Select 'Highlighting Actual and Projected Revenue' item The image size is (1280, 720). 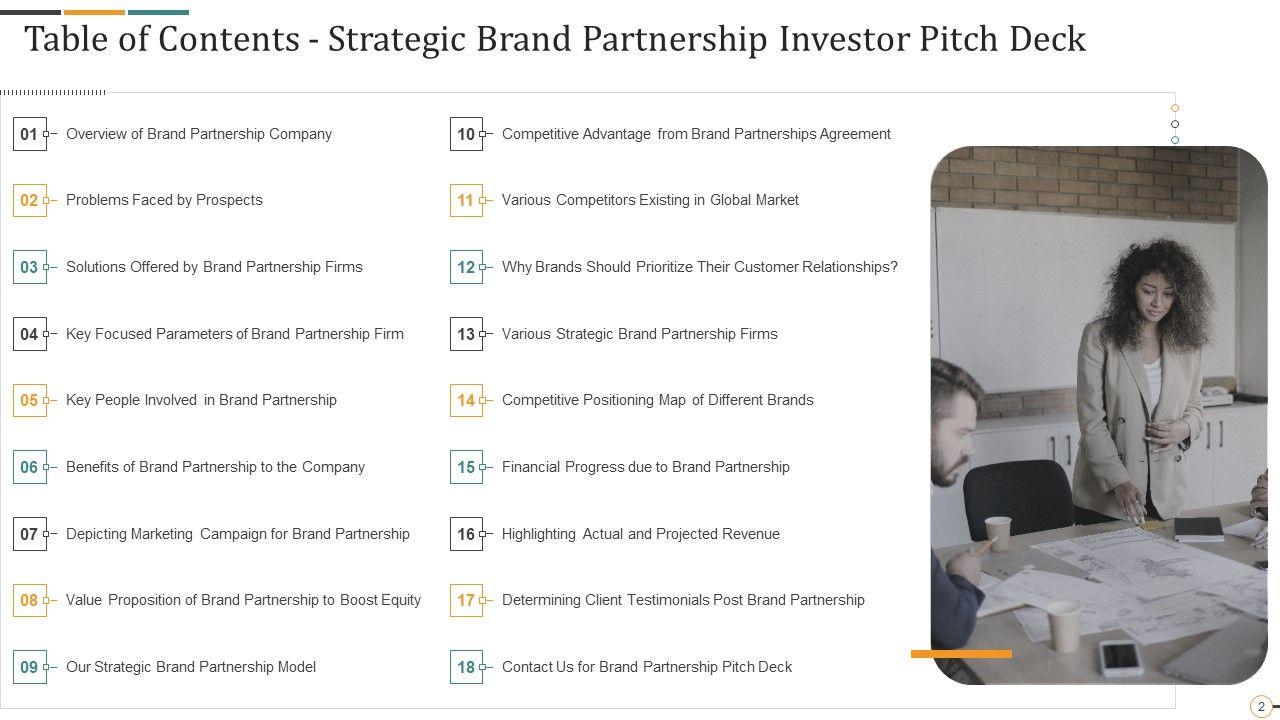(x=641, y=534)
